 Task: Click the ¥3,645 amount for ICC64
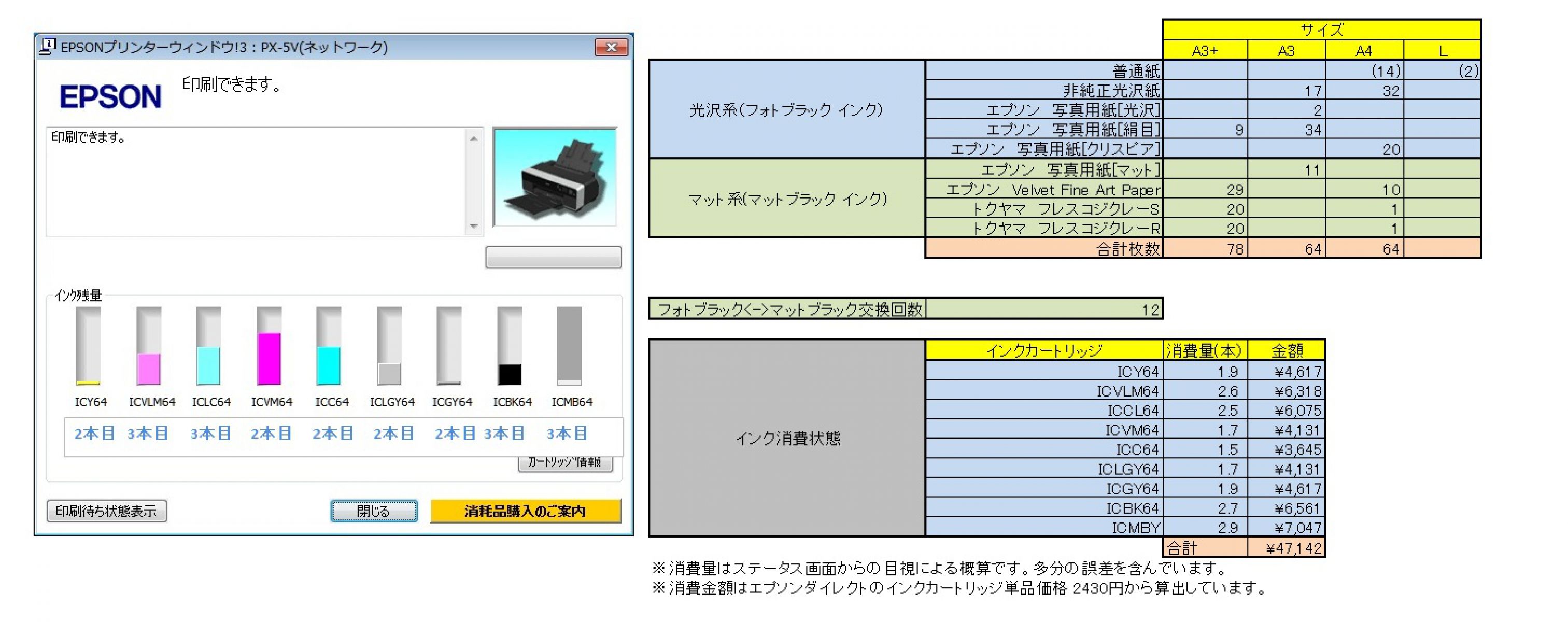[1286, 449]
